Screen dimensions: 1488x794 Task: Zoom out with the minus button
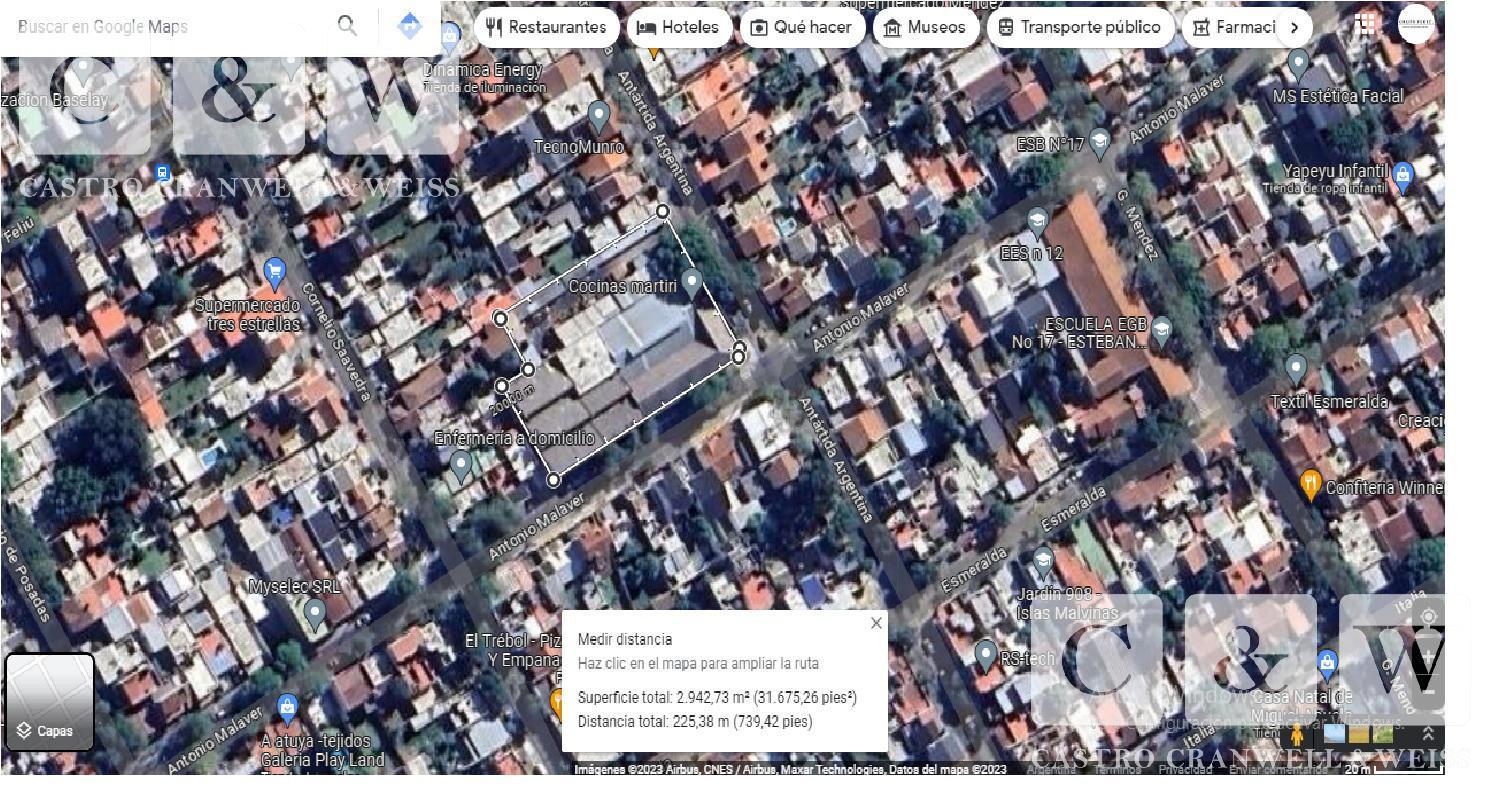click(x=1428, y=691)
